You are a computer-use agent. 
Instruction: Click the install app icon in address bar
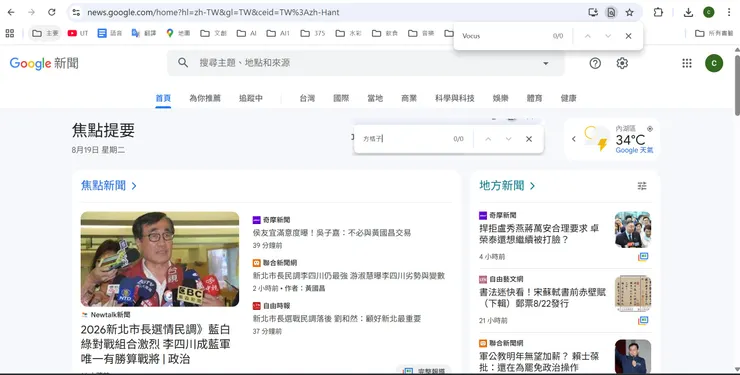593,12
